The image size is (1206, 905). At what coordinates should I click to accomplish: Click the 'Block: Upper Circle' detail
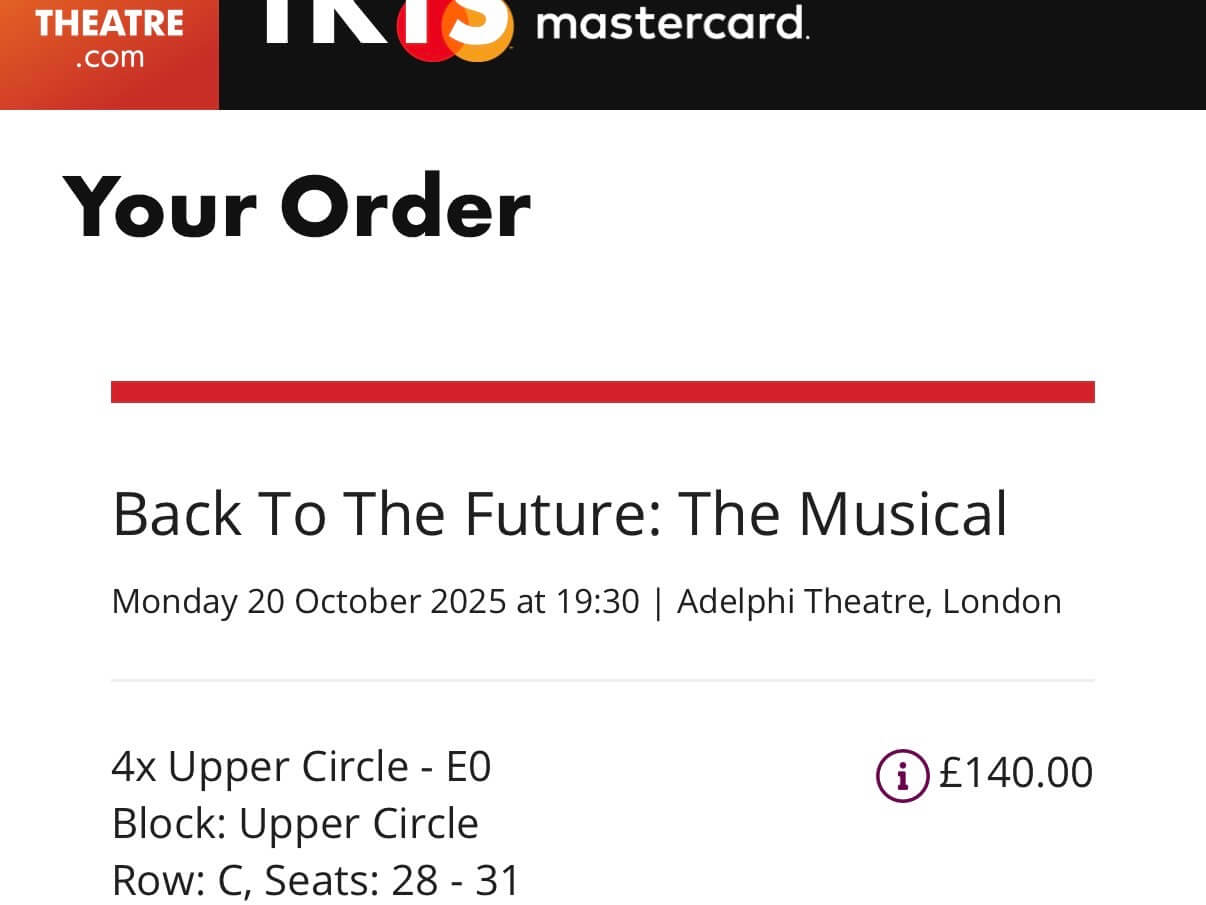point(295,824)
